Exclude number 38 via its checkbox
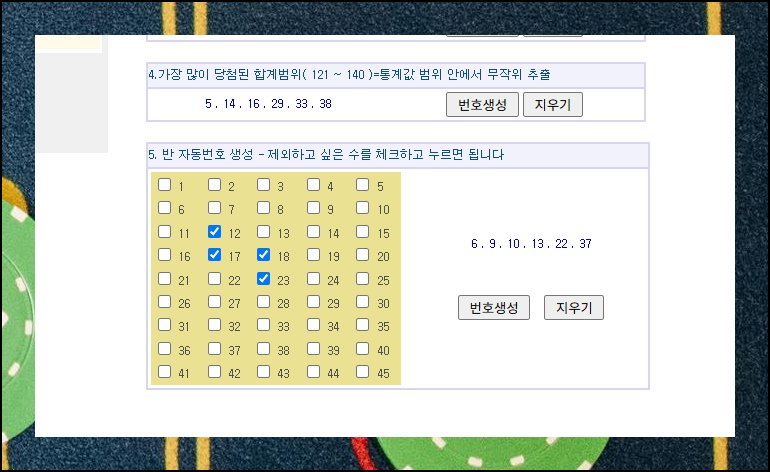 tap(264, 349)
